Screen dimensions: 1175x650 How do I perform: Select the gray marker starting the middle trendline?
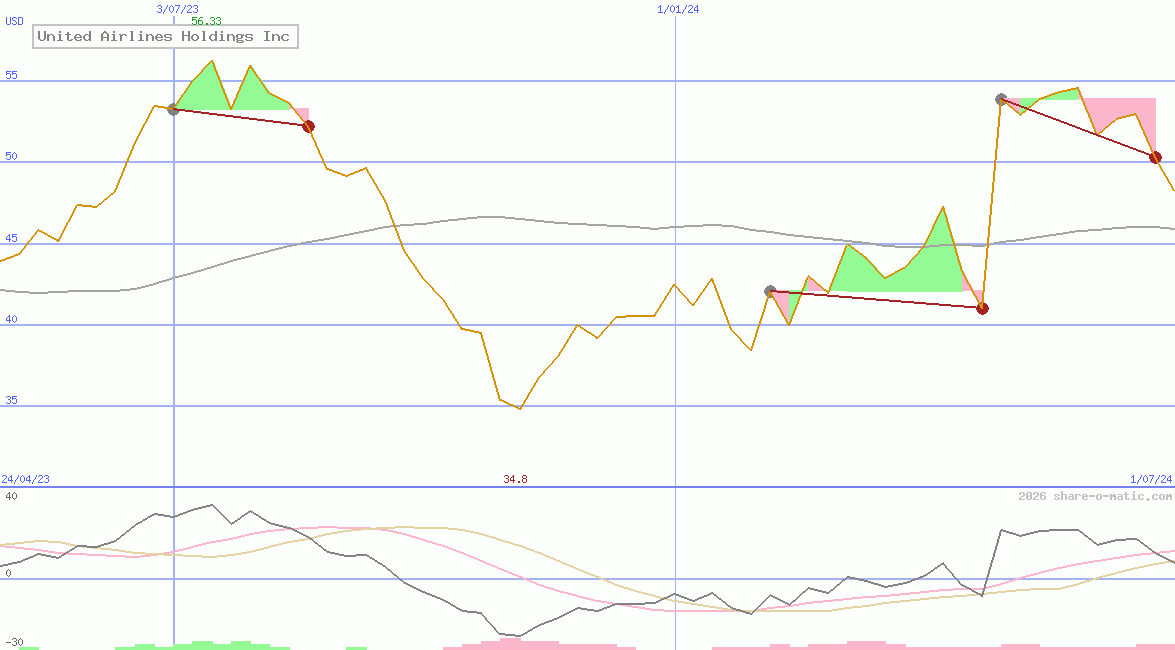(771, 290)
